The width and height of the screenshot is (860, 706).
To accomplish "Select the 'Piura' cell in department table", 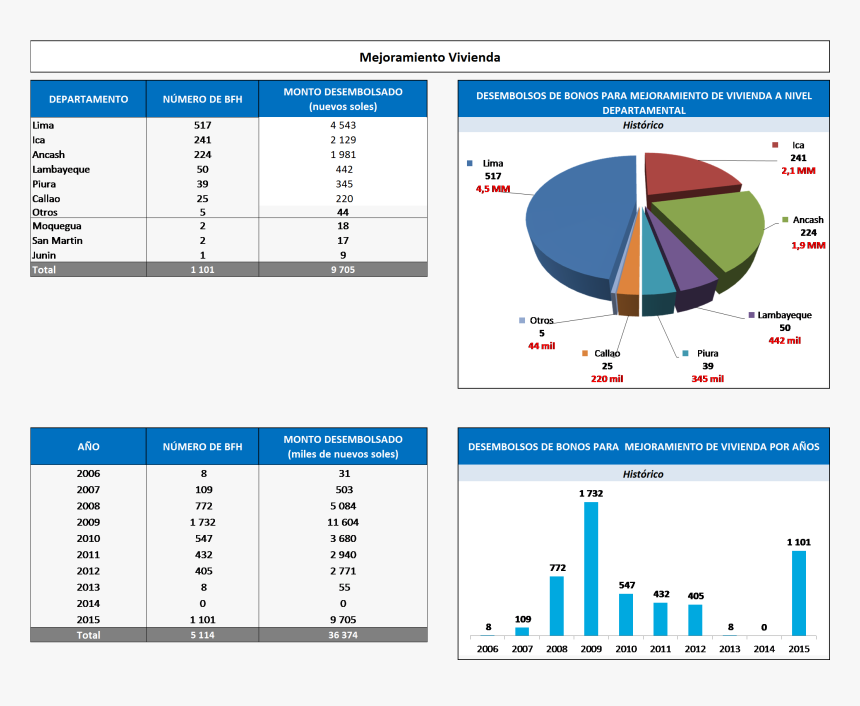I will click(88, 184).
